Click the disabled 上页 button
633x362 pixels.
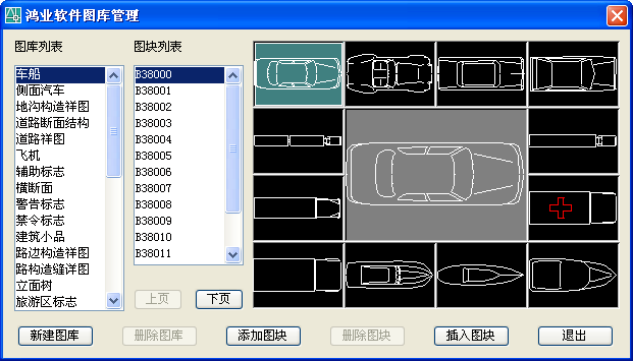point(157,299)
